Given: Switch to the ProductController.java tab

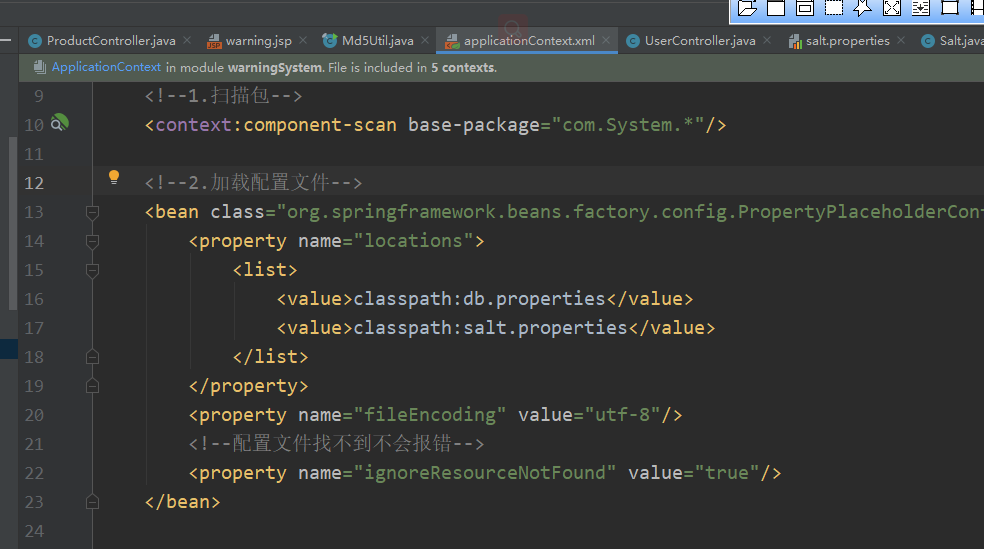Looking at the screenshot, I should (102, 41).
